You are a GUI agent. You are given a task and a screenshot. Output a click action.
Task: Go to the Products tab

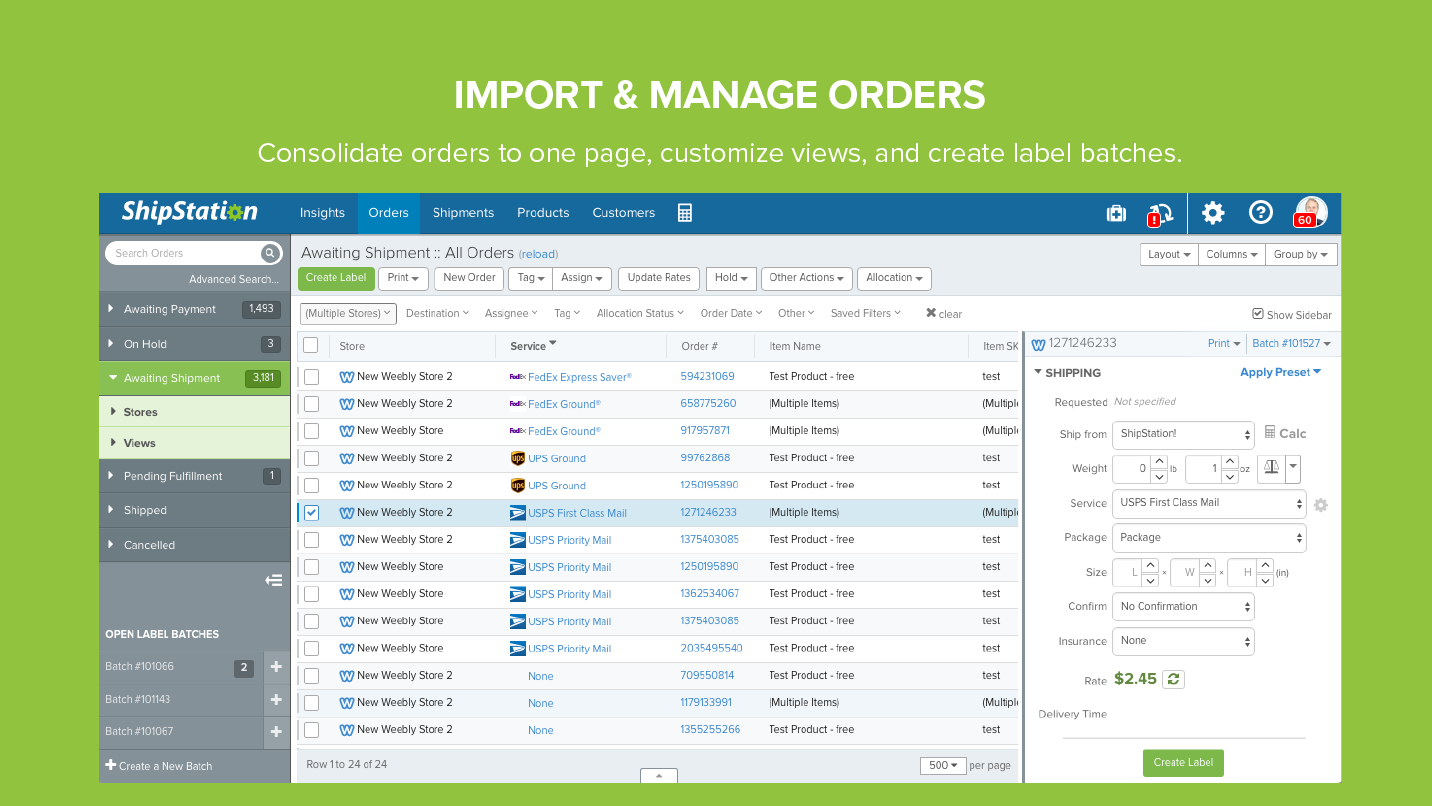pyautogui.click(x=543, y=213)
